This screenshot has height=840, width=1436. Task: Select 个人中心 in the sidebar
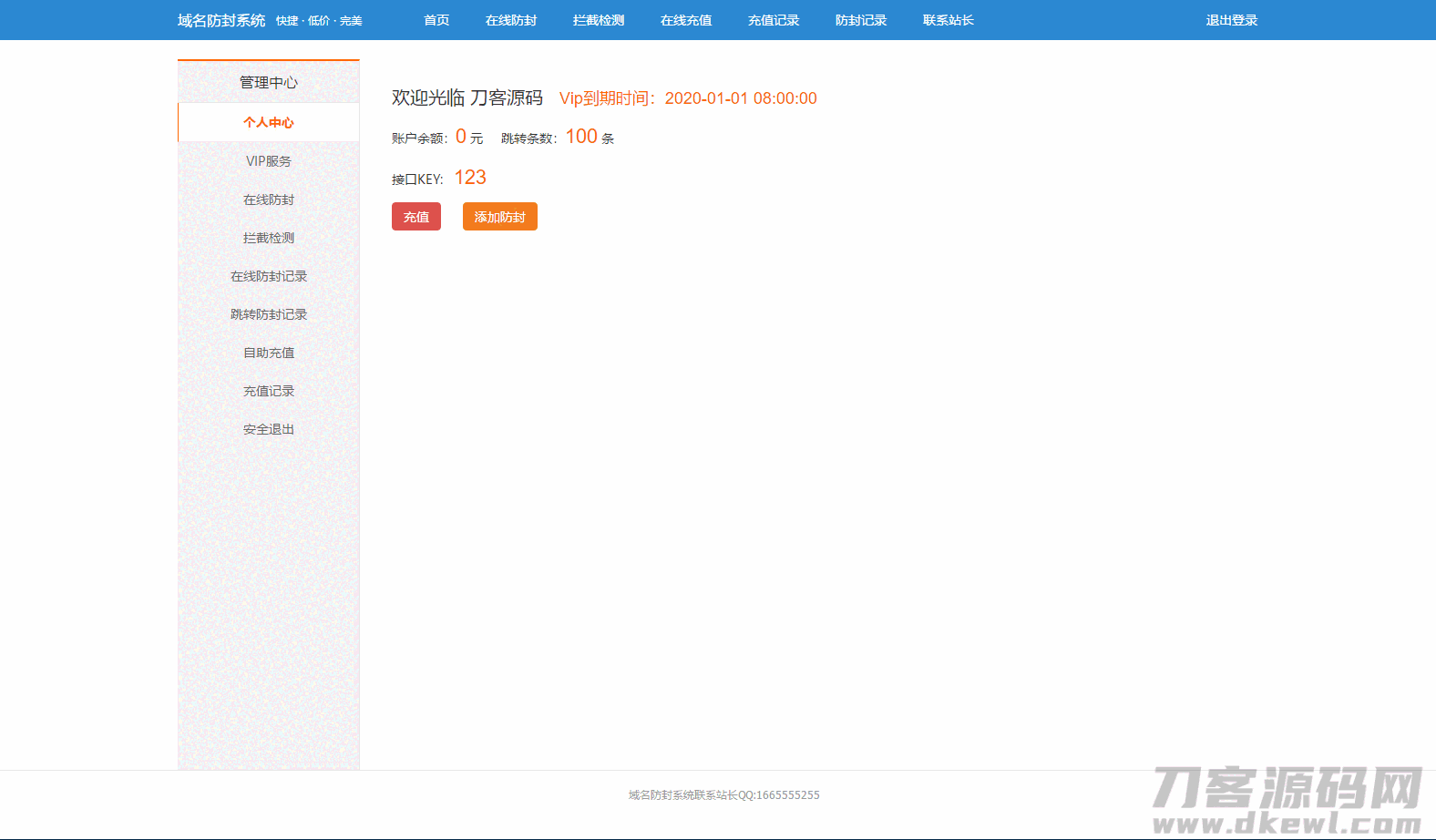pyautogui.click(x=269, y=122)
